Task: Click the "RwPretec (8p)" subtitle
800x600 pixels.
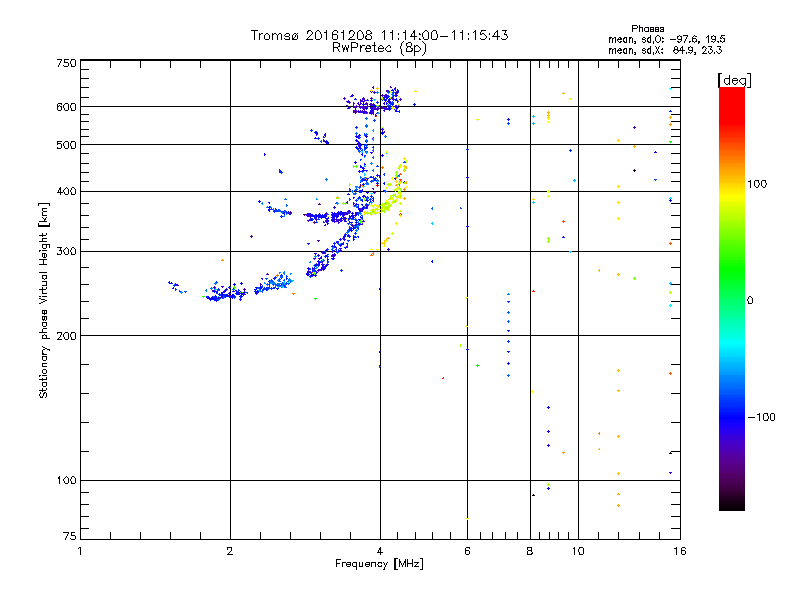Action: pyautogui.click(x=379, y=48)
